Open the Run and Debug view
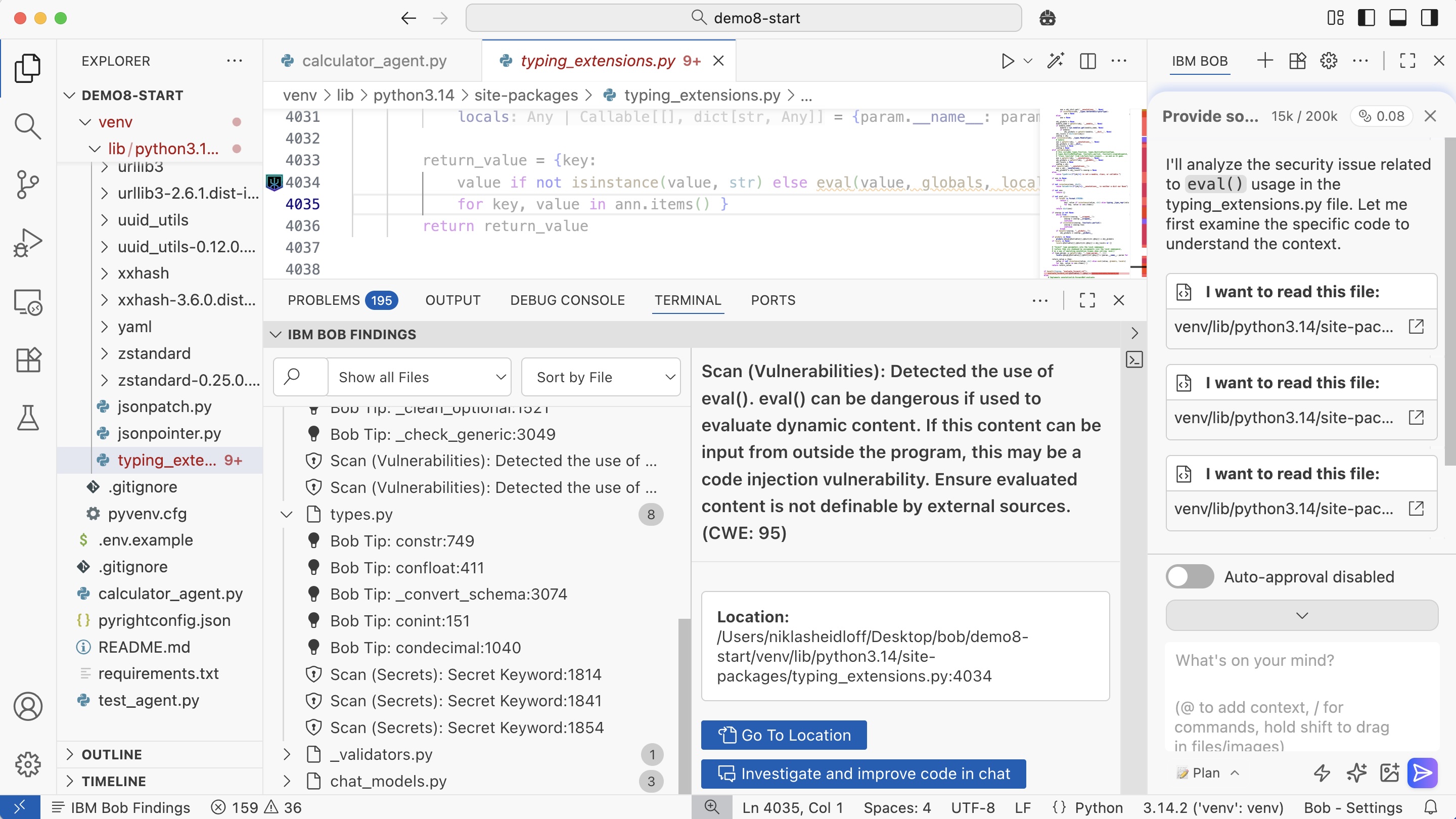The image size is (1456, 819). pyautogui.click(x=27, y=243)
